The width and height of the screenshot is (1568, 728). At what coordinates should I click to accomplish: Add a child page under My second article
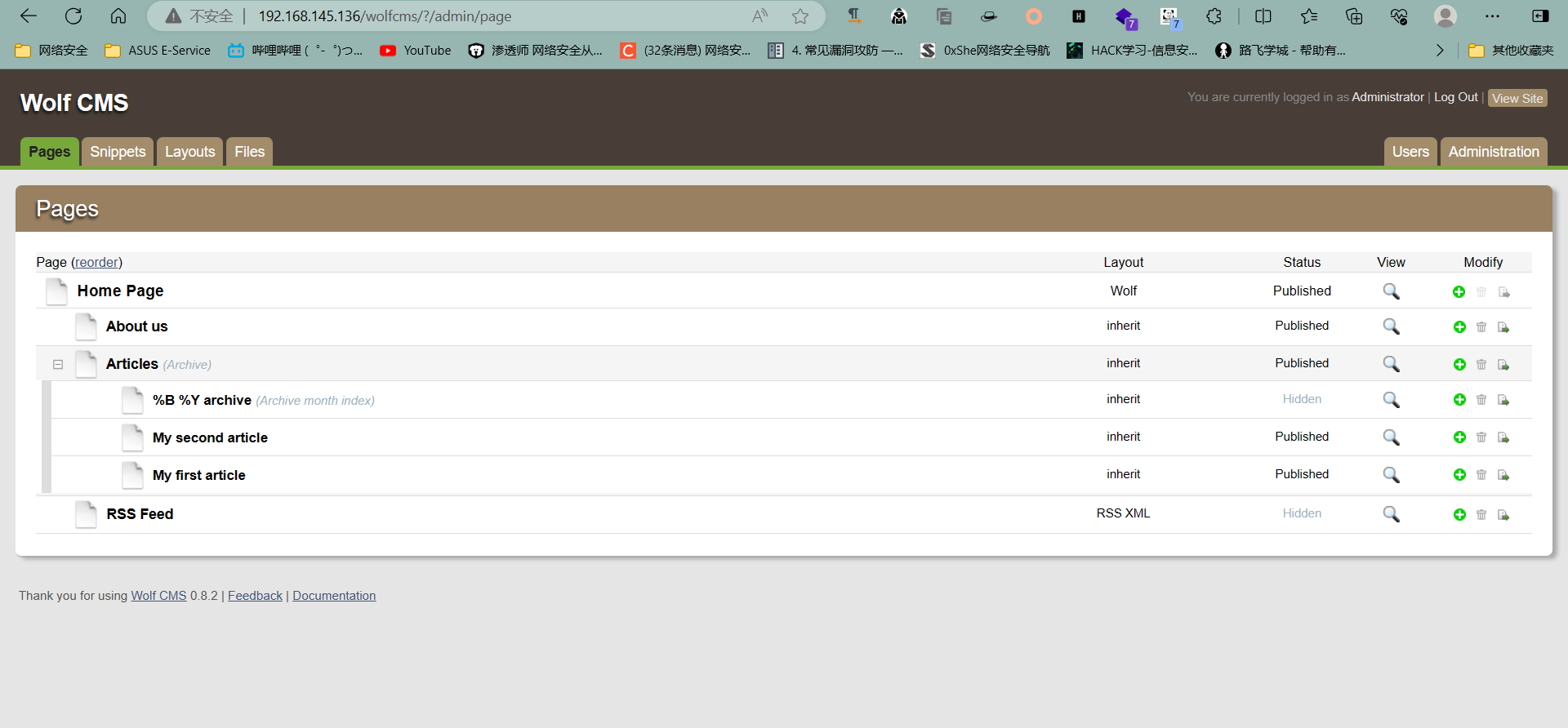(x=1459, y=437)
